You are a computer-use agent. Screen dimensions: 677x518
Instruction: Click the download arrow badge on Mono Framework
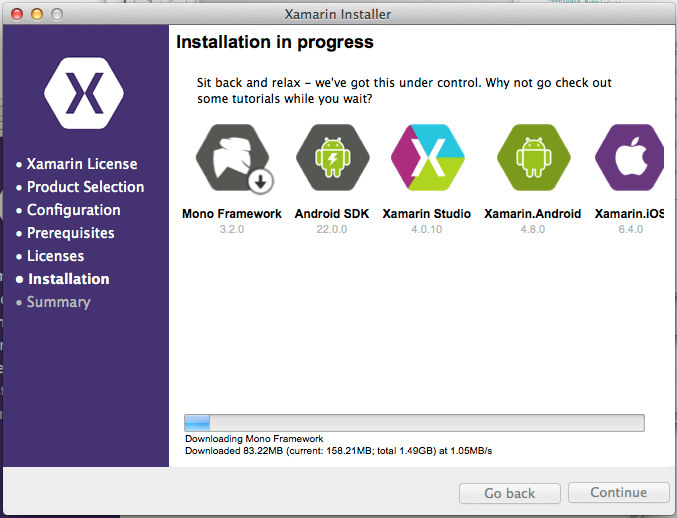click(260, 182)
